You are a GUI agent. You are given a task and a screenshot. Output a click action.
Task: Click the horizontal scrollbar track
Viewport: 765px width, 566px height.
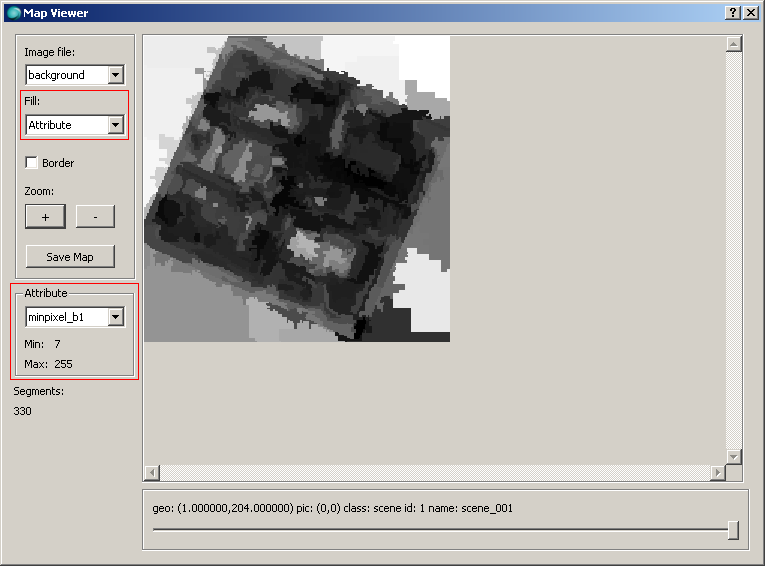pos(435,472)
